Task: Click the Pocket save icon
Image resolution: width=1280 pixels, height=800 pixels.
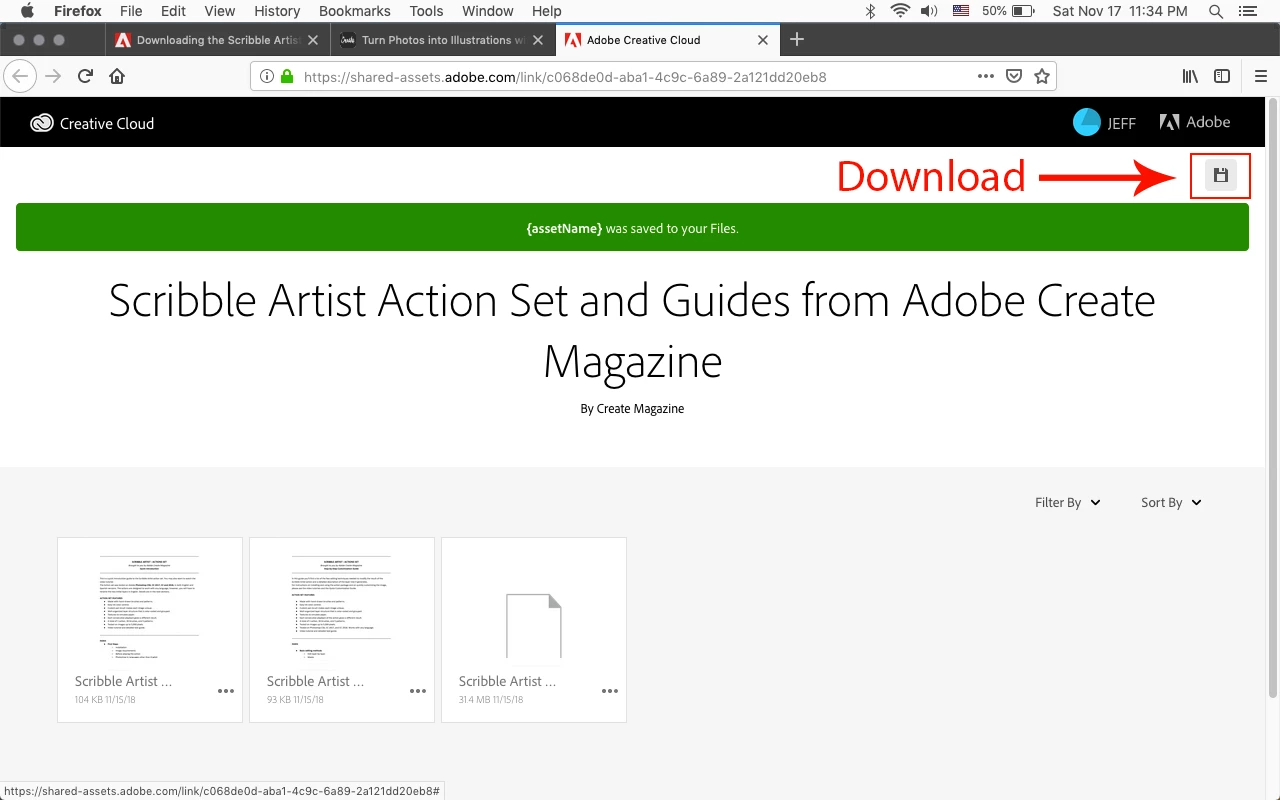Action: 1013,76
